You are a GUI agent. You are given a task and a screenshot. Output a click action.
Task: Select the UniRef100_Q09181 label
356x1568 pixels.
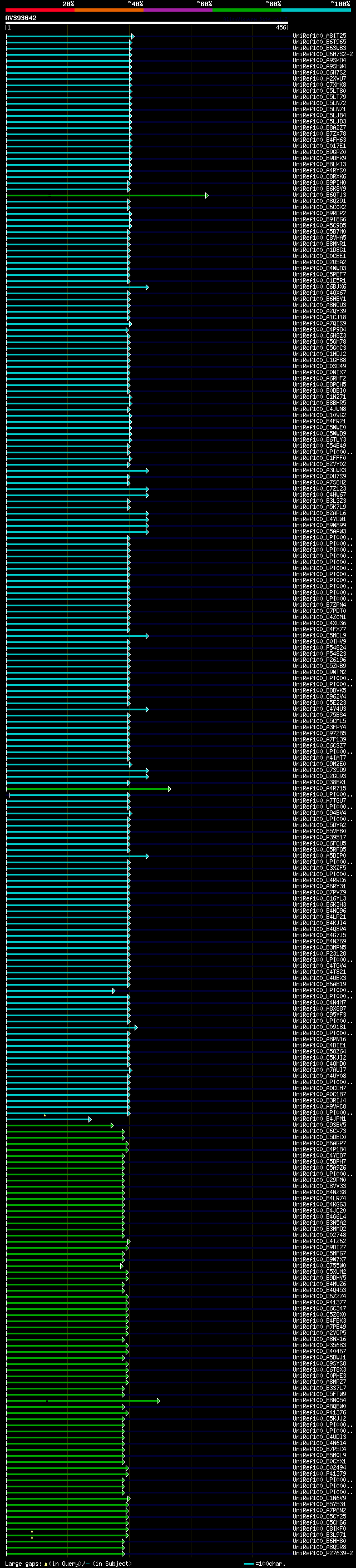pos(319,1027)
